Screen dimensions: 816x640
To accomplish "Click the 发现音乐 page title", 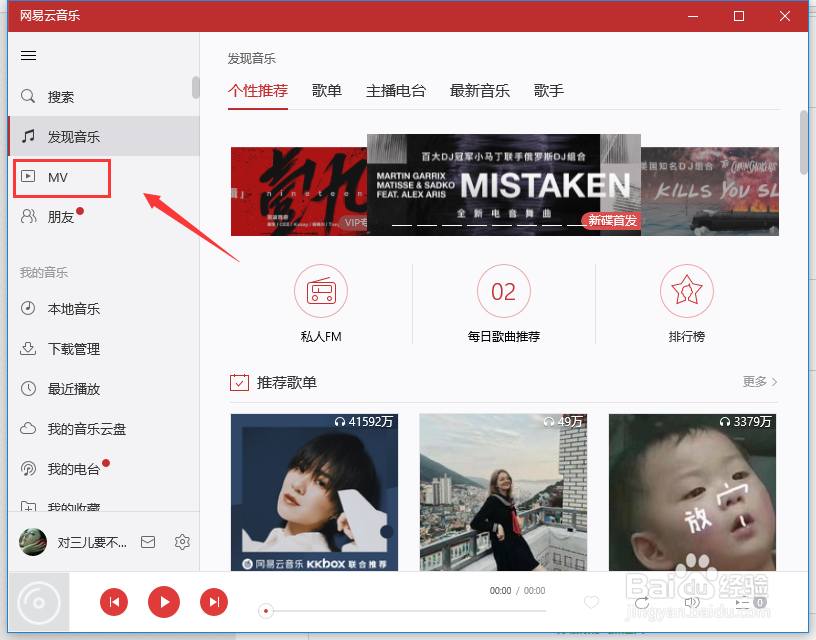I will pos(251,58).
